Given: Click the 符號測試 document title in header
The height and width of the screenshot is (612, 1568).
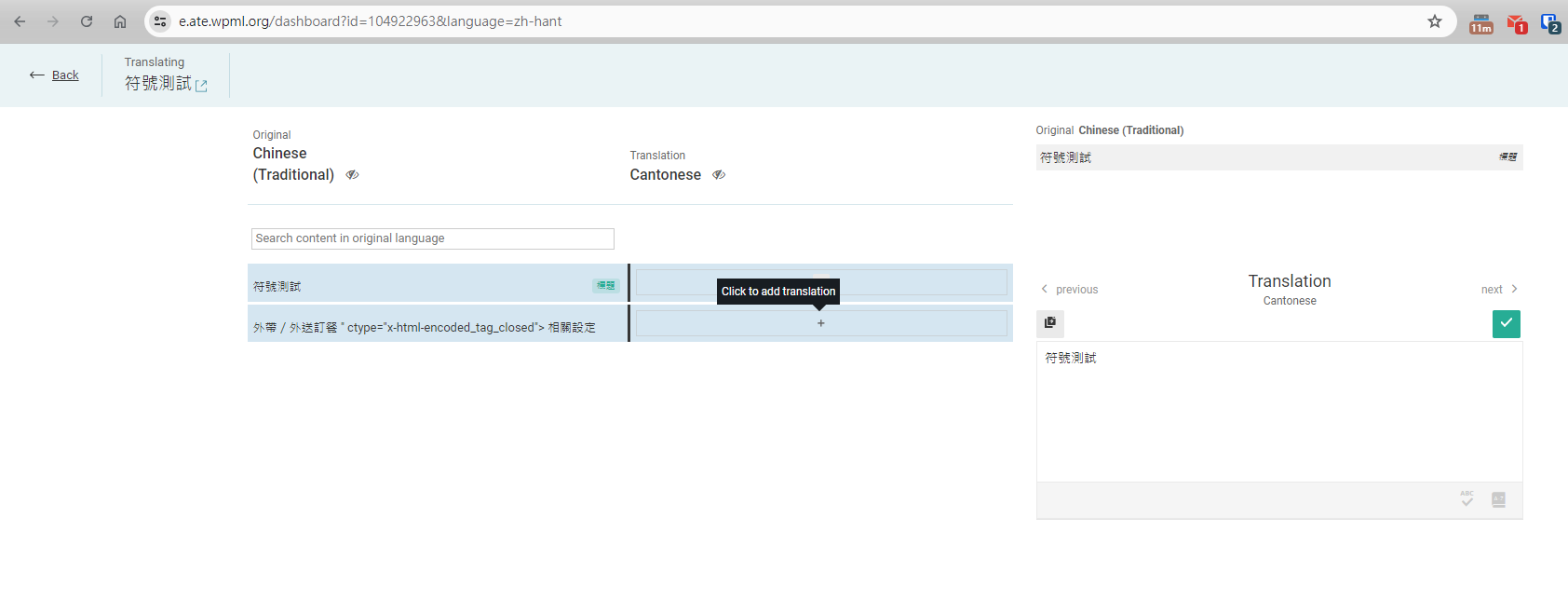Looking at the screenshot, I should (158, 84).
